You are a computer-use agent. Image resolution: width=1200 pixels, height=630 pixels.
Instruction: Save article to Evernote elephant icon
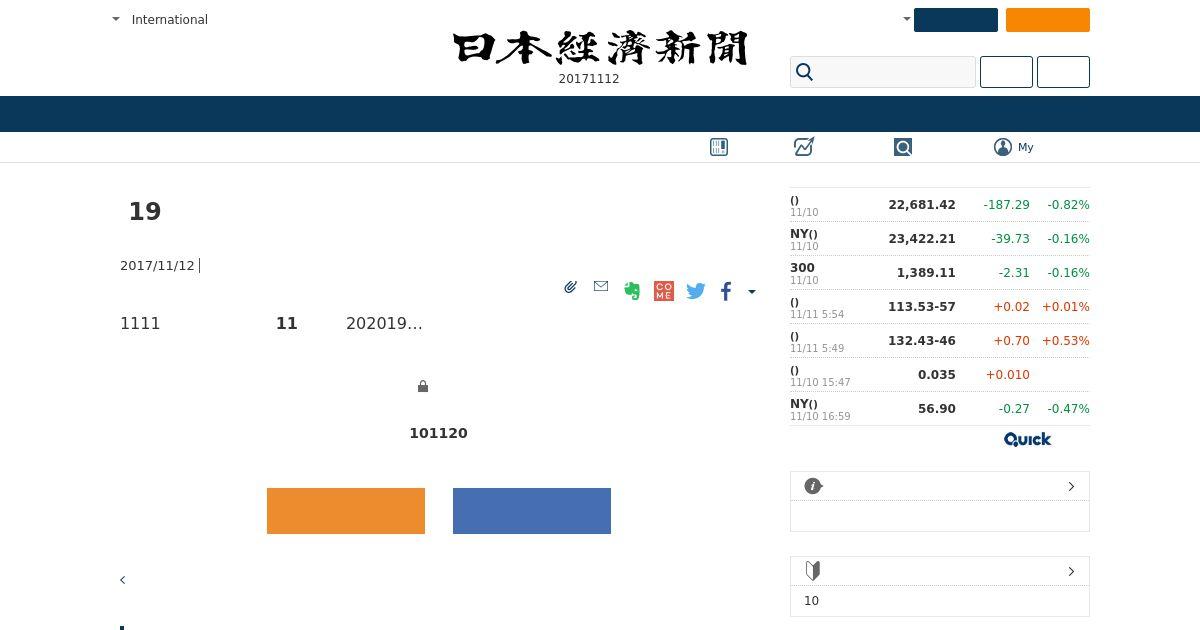[632, 291]
